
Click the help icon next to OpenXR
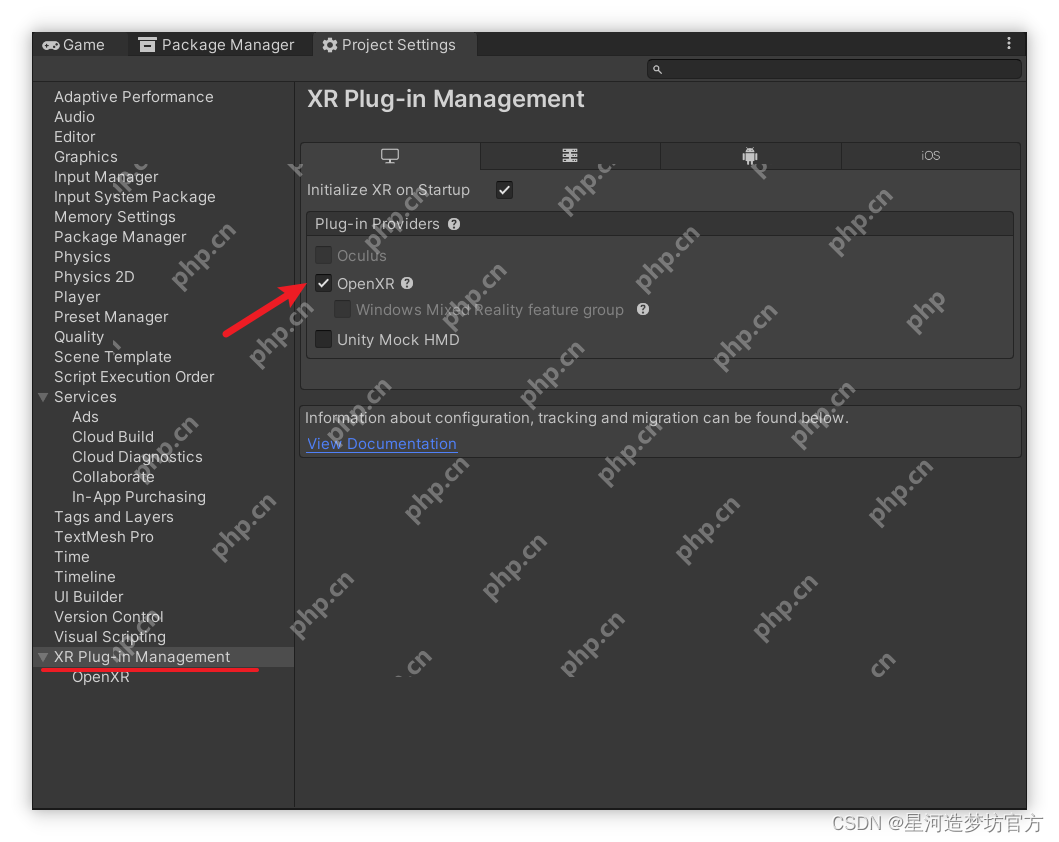point(407,284)
